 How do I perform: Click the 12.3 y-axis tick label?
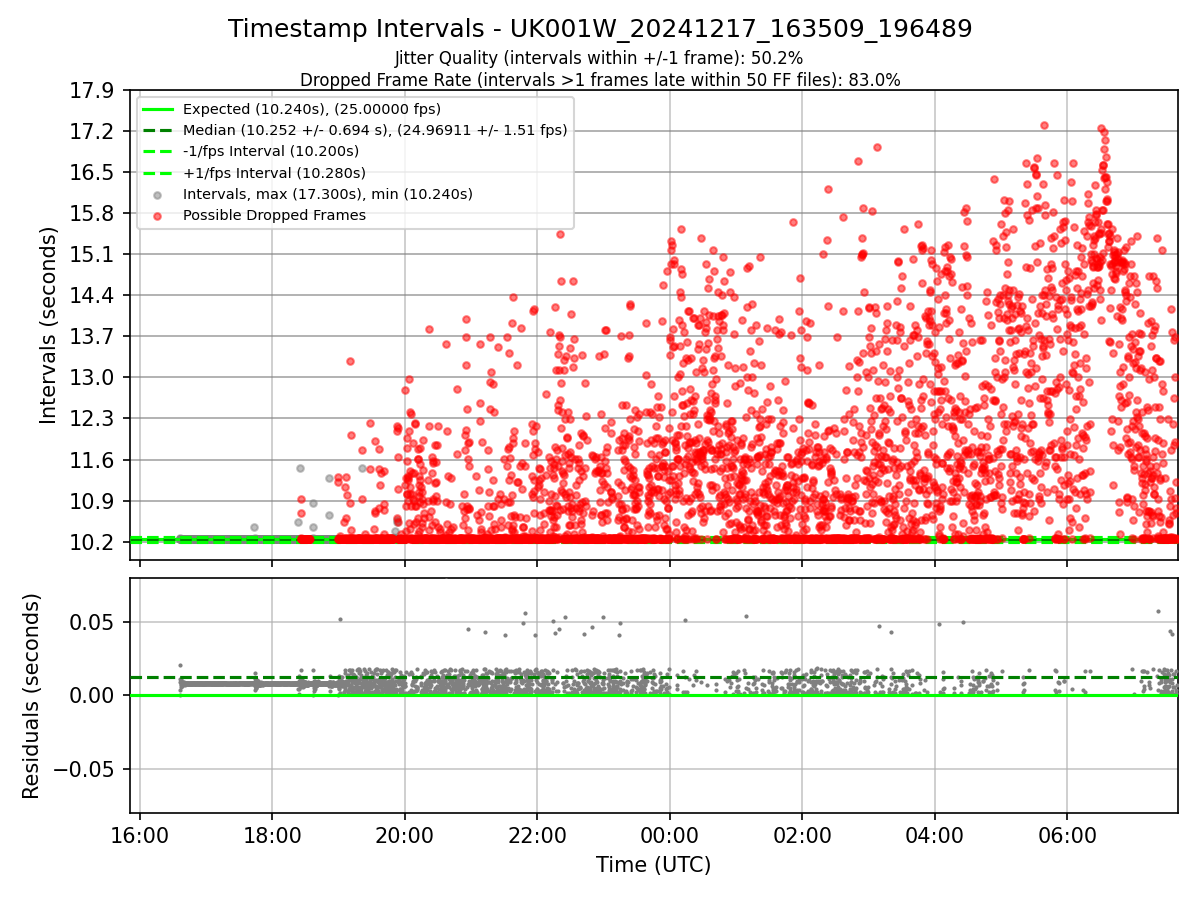coord(94,419)
